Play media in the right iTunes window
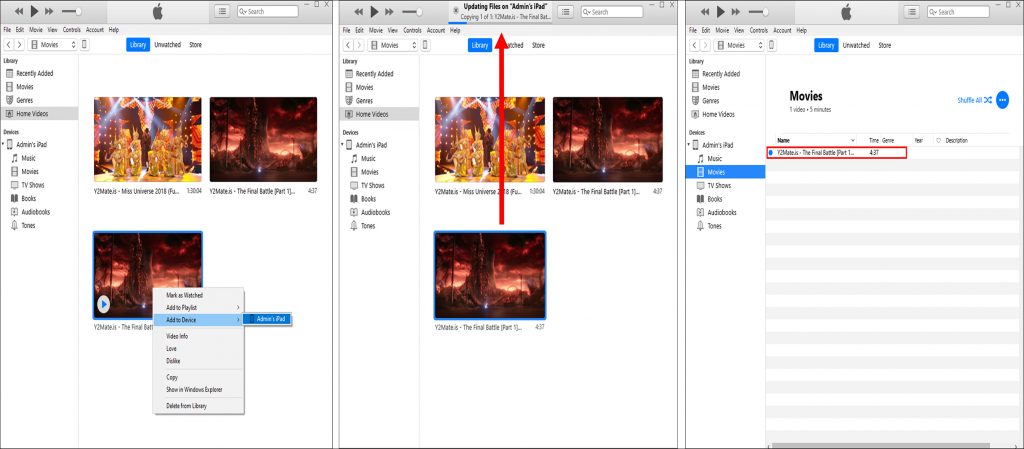The width and height of the screenshot is (1024, 449). tap(721, 12)
